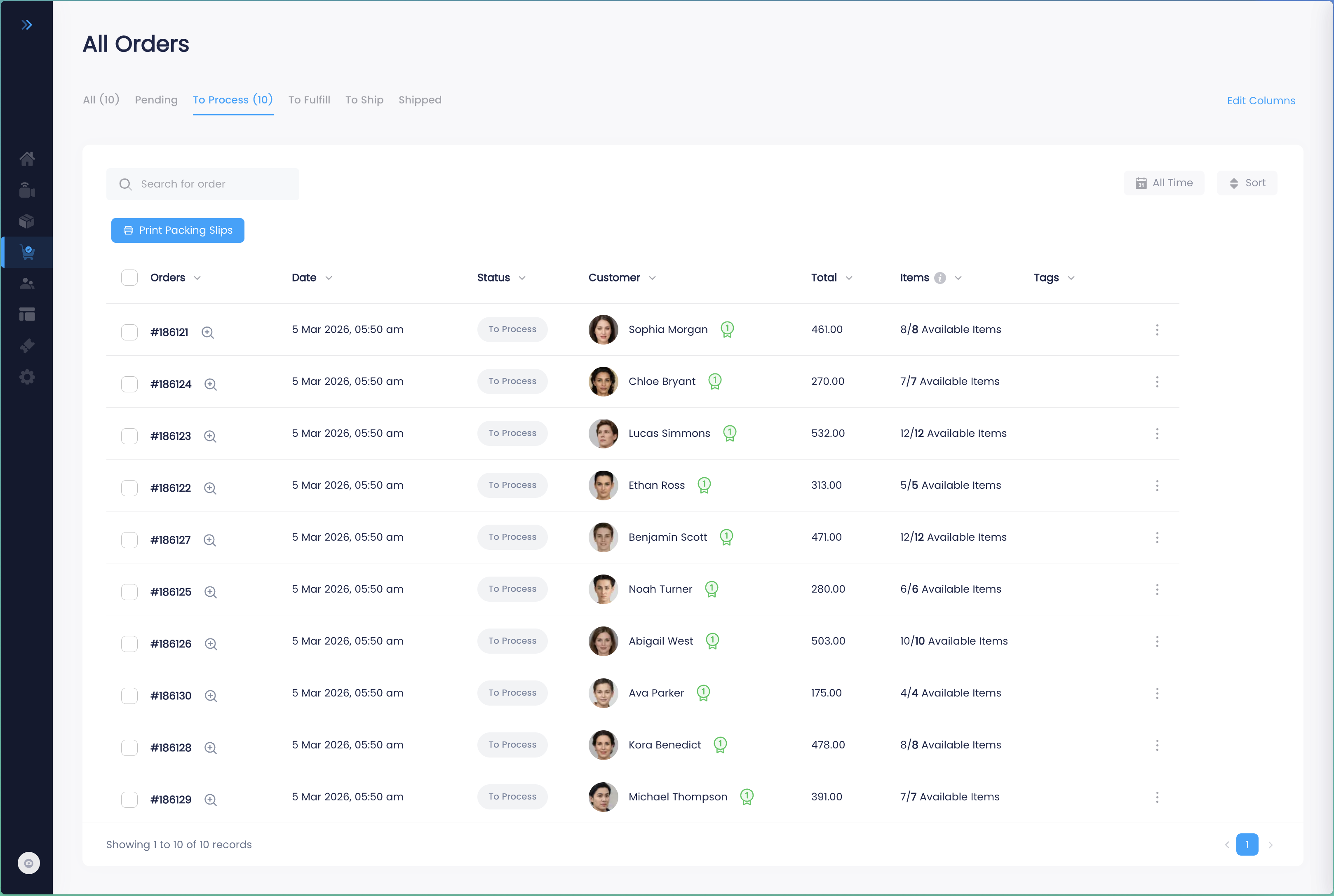Expand the collapsed navigation sidebar
The width and height of the screenshot is (1334, 896).
pos(27,25)
